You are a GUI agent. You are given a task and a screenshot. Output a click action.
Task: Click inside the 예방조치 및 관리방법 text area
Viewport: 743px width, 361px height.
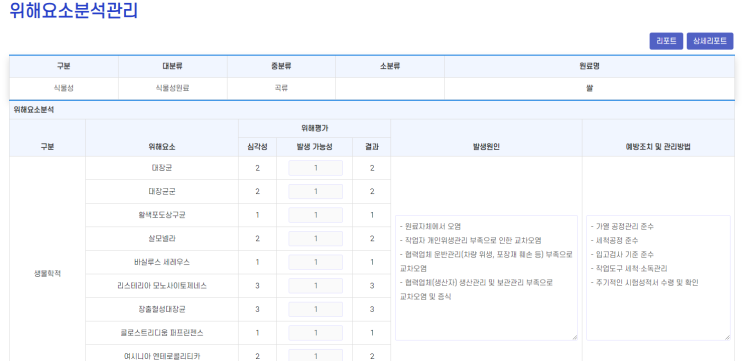pos(658,278)
